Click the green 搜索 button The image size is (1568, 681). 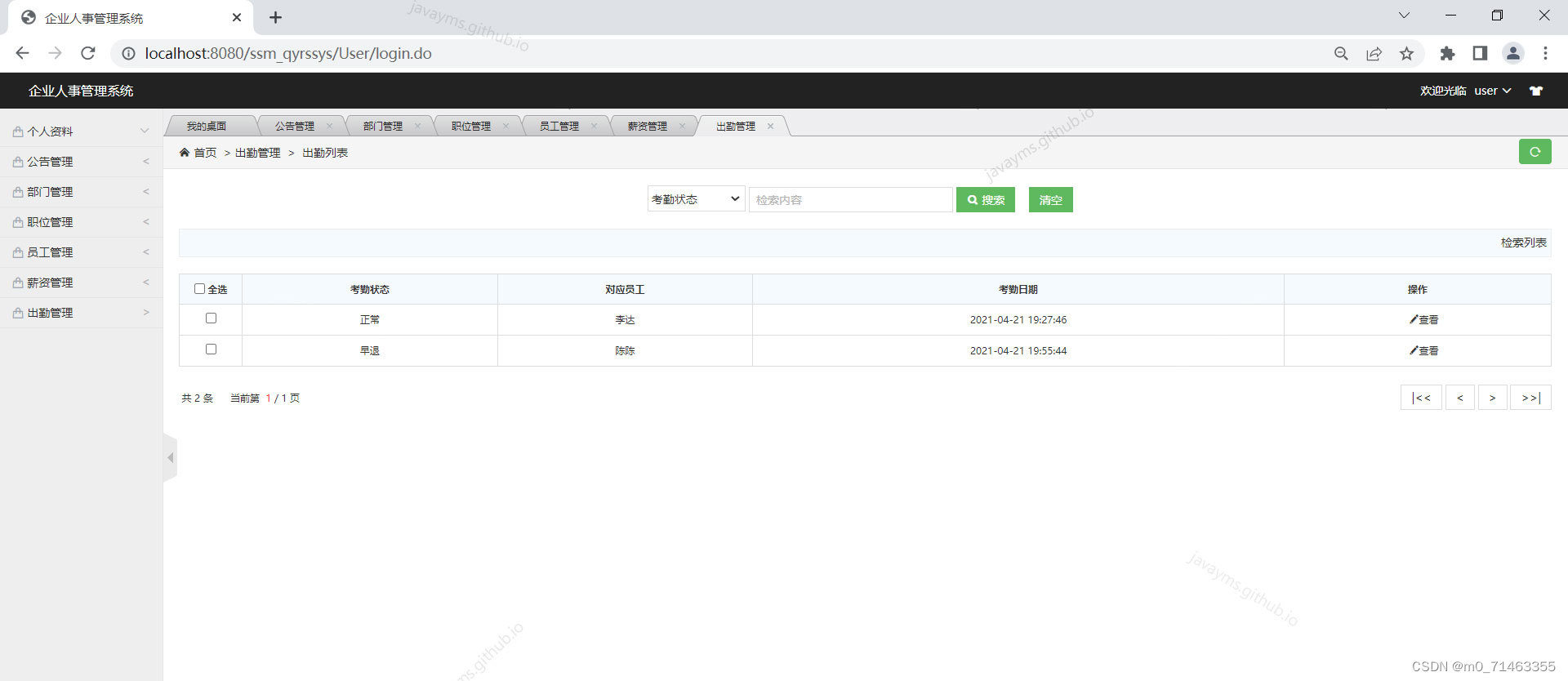[x=986, y=200]
